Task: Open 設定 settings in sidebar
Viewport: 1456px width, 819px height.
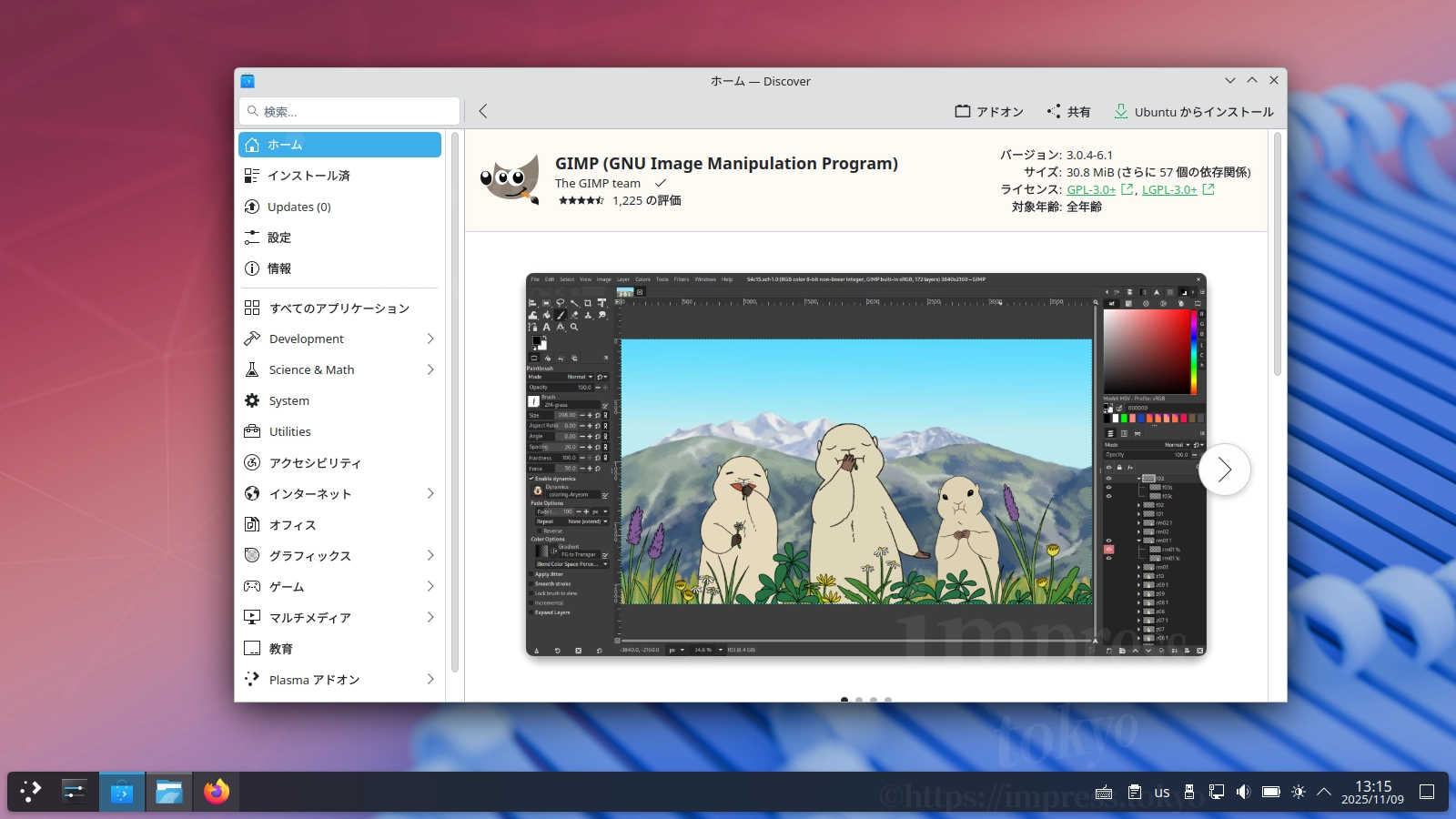Action: pos(339,238)
